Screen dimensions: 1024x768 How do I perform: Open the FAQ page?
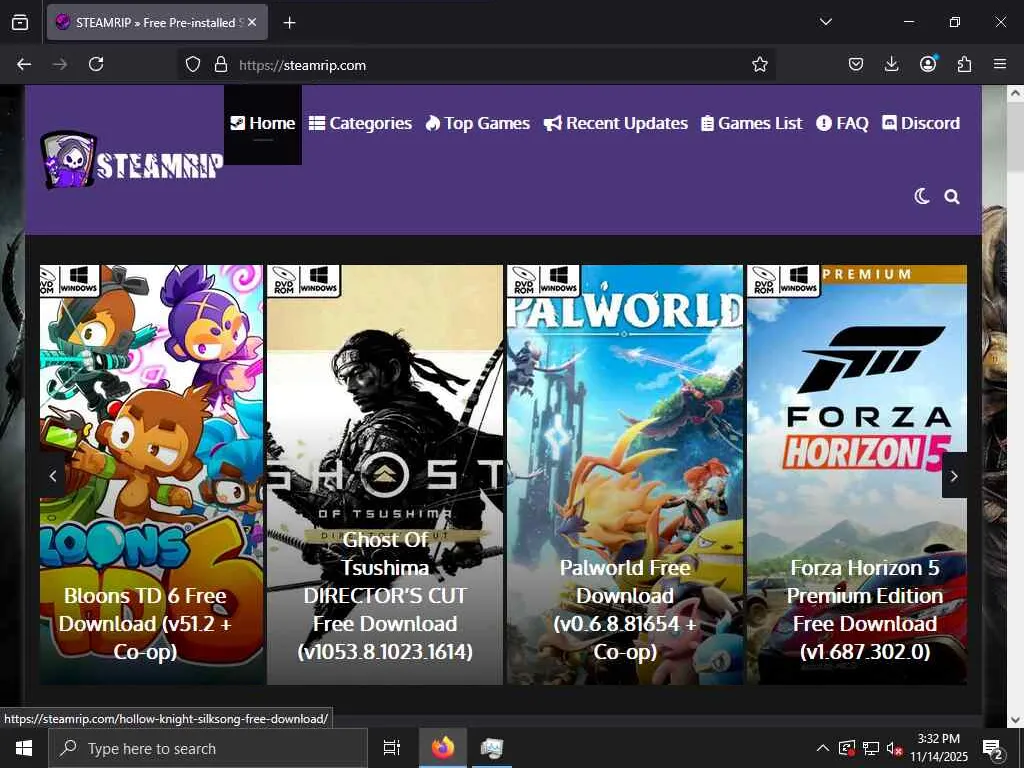[x=842, y=123]
